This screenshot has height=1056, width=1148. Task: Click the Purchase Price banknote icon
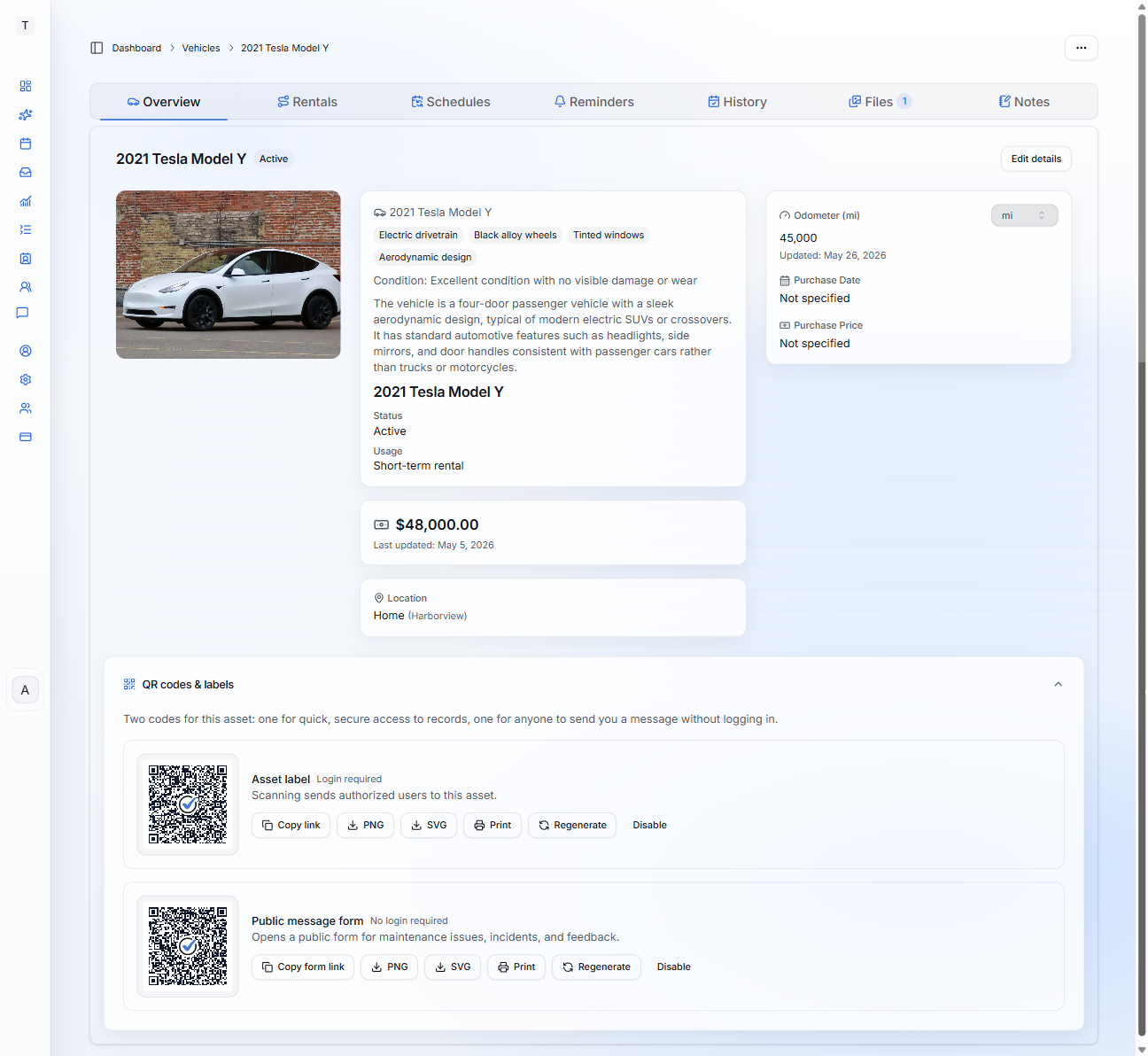pos(785,325)
